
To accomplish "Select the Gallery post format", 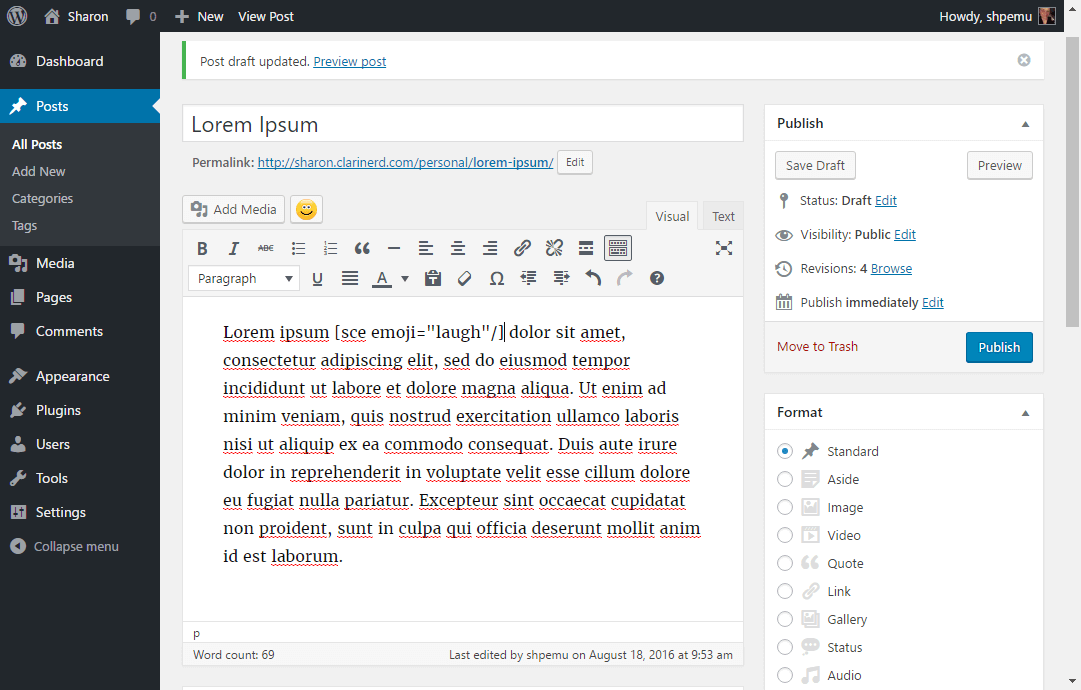I will click(785, 619).
